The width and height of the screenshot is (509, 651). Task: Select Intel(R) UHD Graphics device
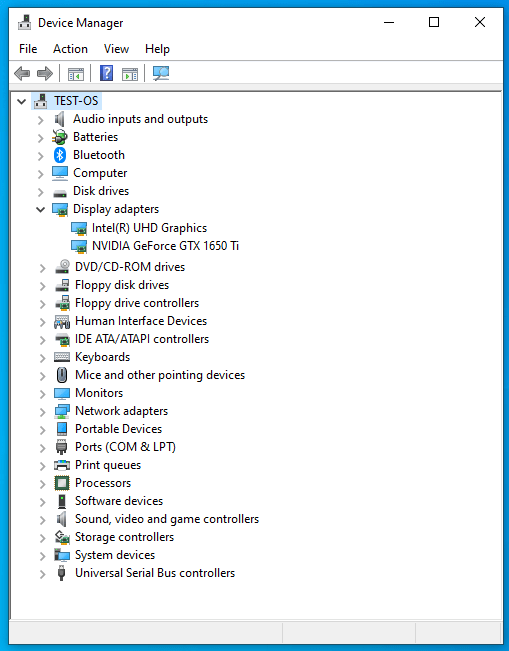(x=149, y=228)
